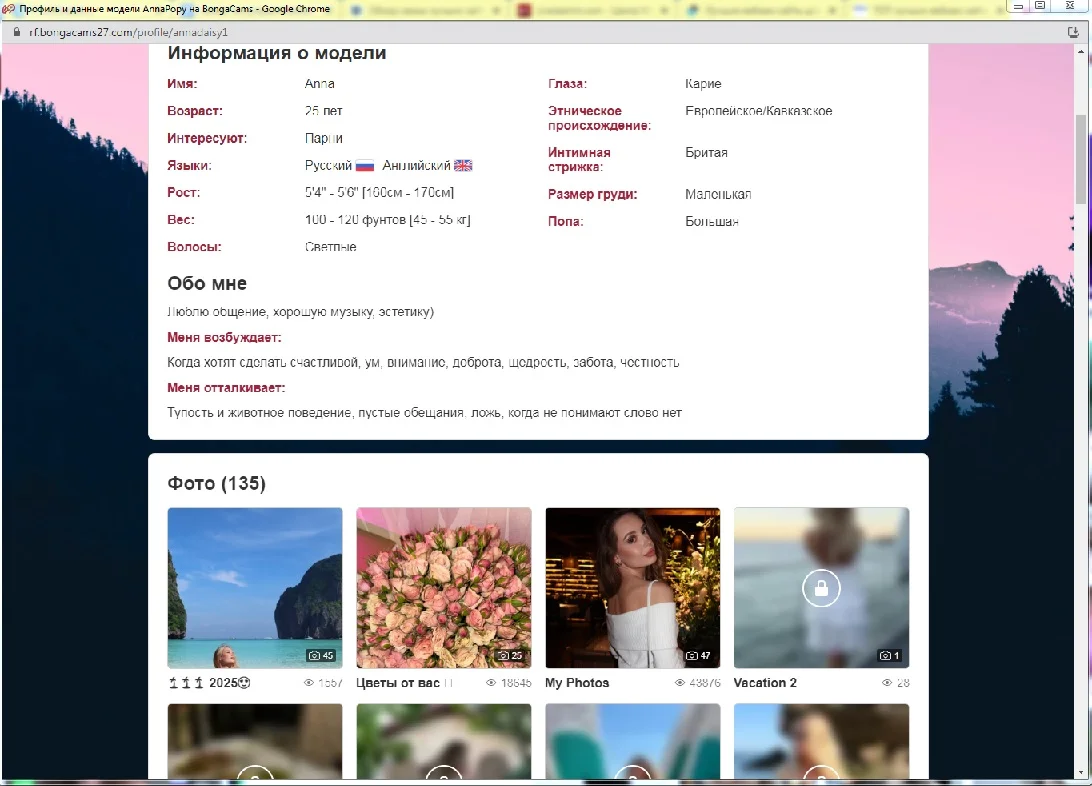Click the Информация о модели heading
This screenshot has width=1092, height=786.
coord(277,53)
